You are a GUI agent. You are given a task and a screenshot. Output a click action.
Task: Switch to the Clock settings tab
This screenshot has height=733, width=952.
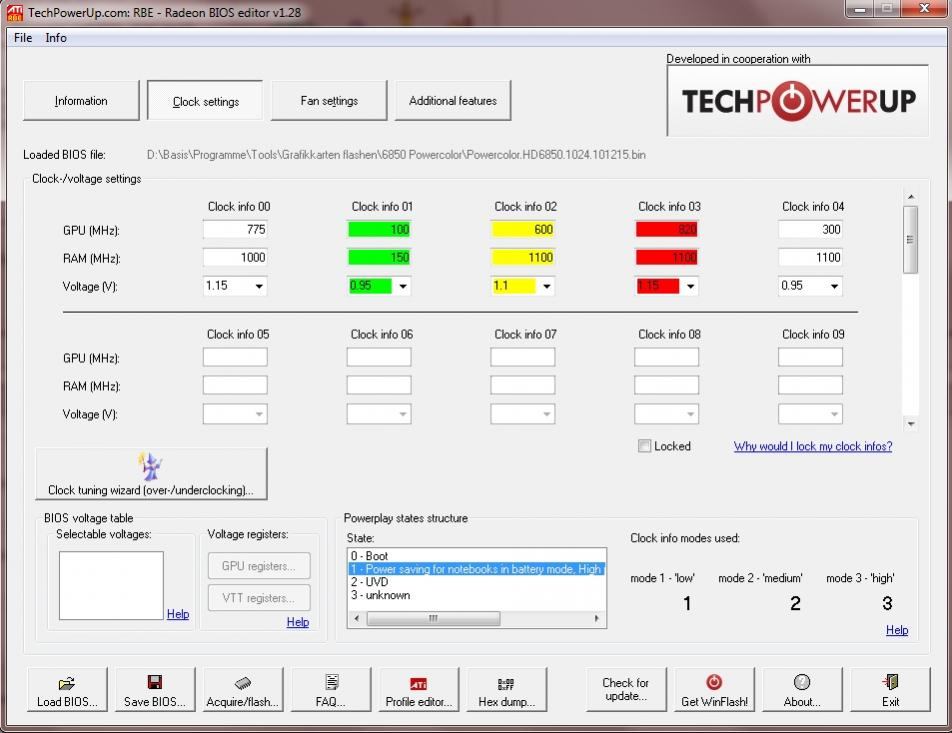[x=205, y=101]
